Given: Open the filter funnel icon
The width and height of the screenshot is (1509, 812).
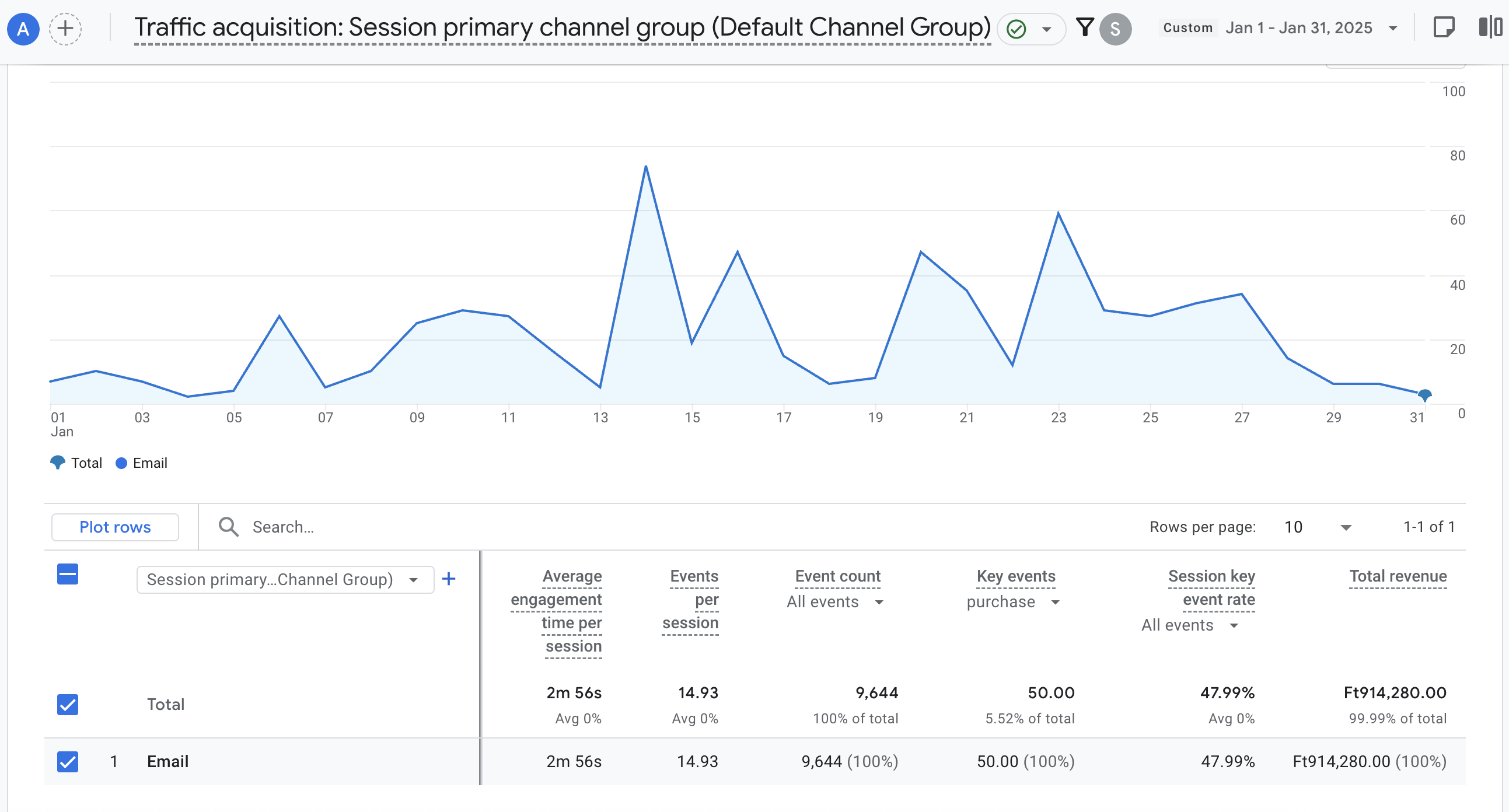Looking at the screenshot, I should pos(1084,27).
